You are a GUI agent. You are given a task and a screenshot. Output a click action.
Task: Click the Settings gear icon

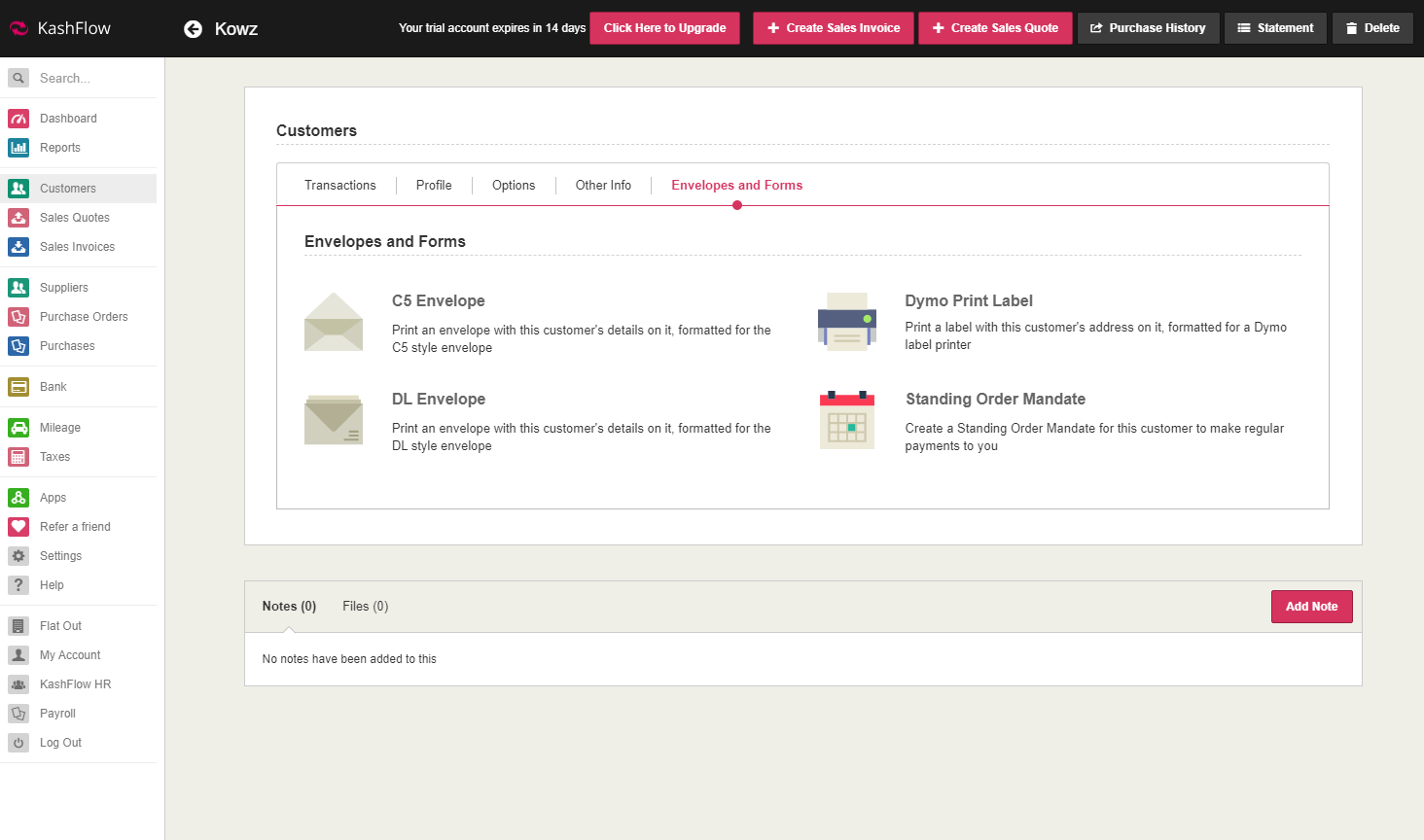click(18, 556)
